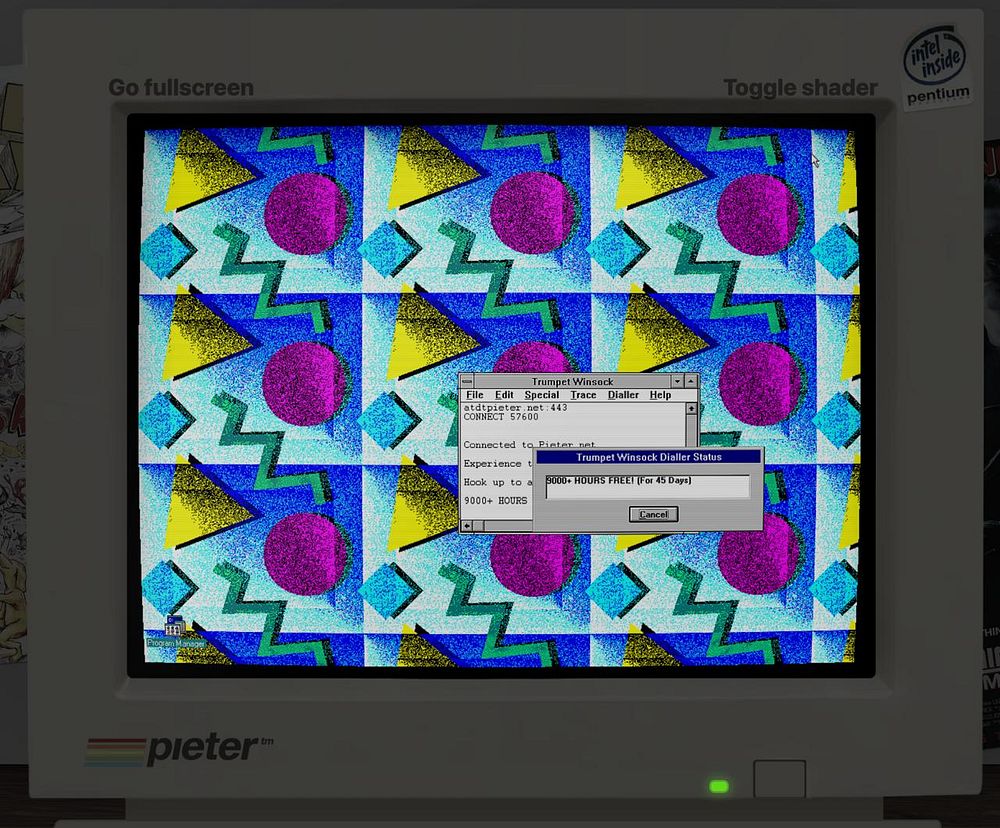This screenshot has width=1000, height=828.
Task: Open the Trace menu in Trumpet Winsock
Action: coord(583,395)
